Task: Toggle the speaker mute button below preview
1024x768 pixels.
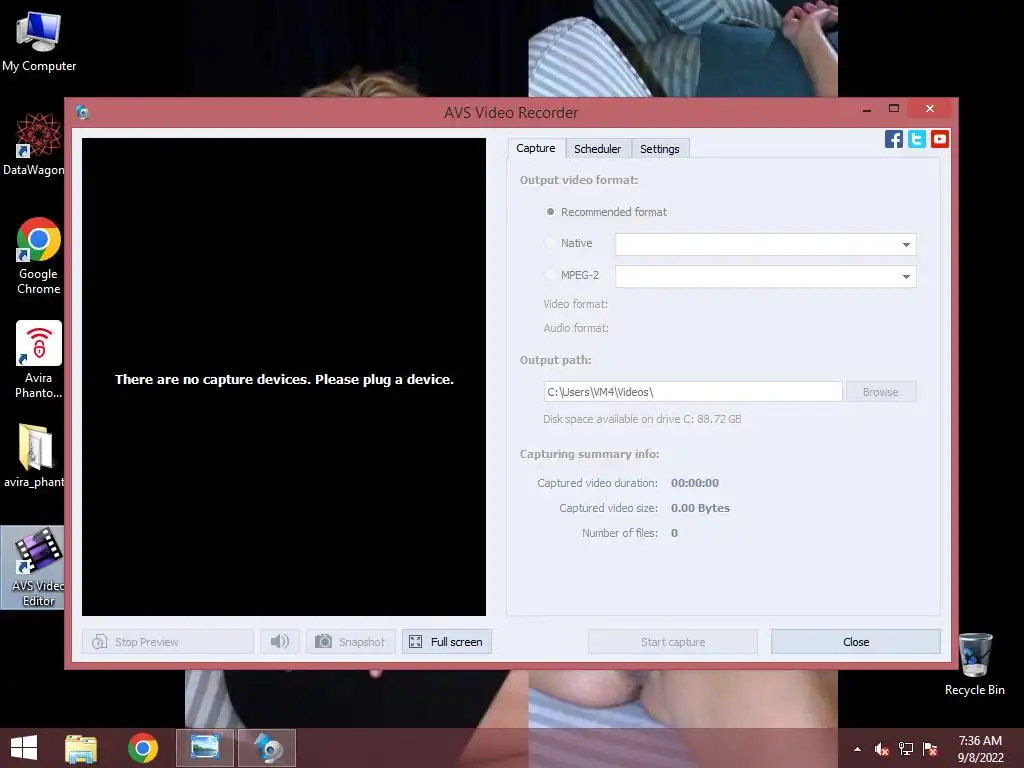Action: tap(280, 641)
